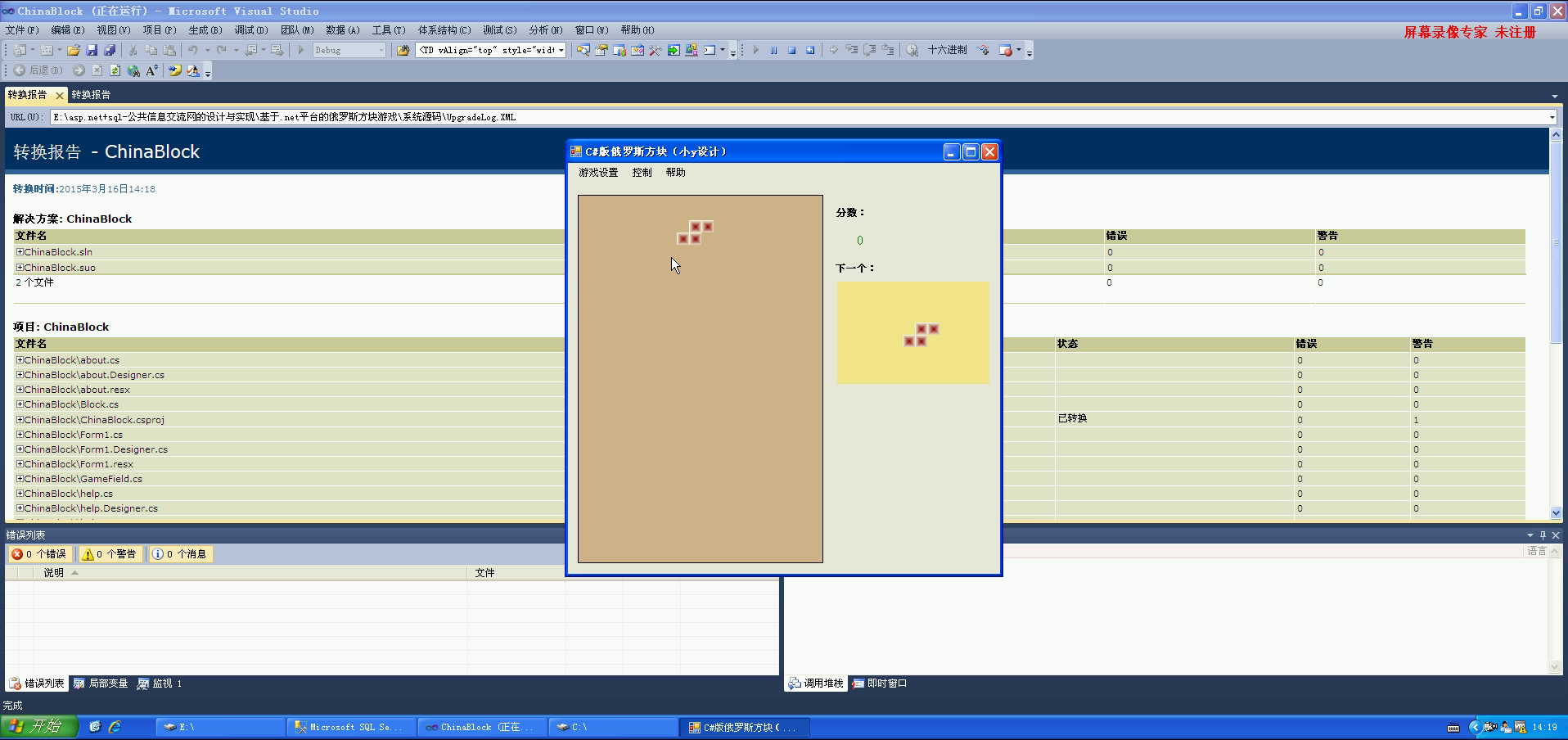This screenshot has width=1568, height=740.
Task: Click the pin icon of call stack panel
Action: (x=1543, y=535)
